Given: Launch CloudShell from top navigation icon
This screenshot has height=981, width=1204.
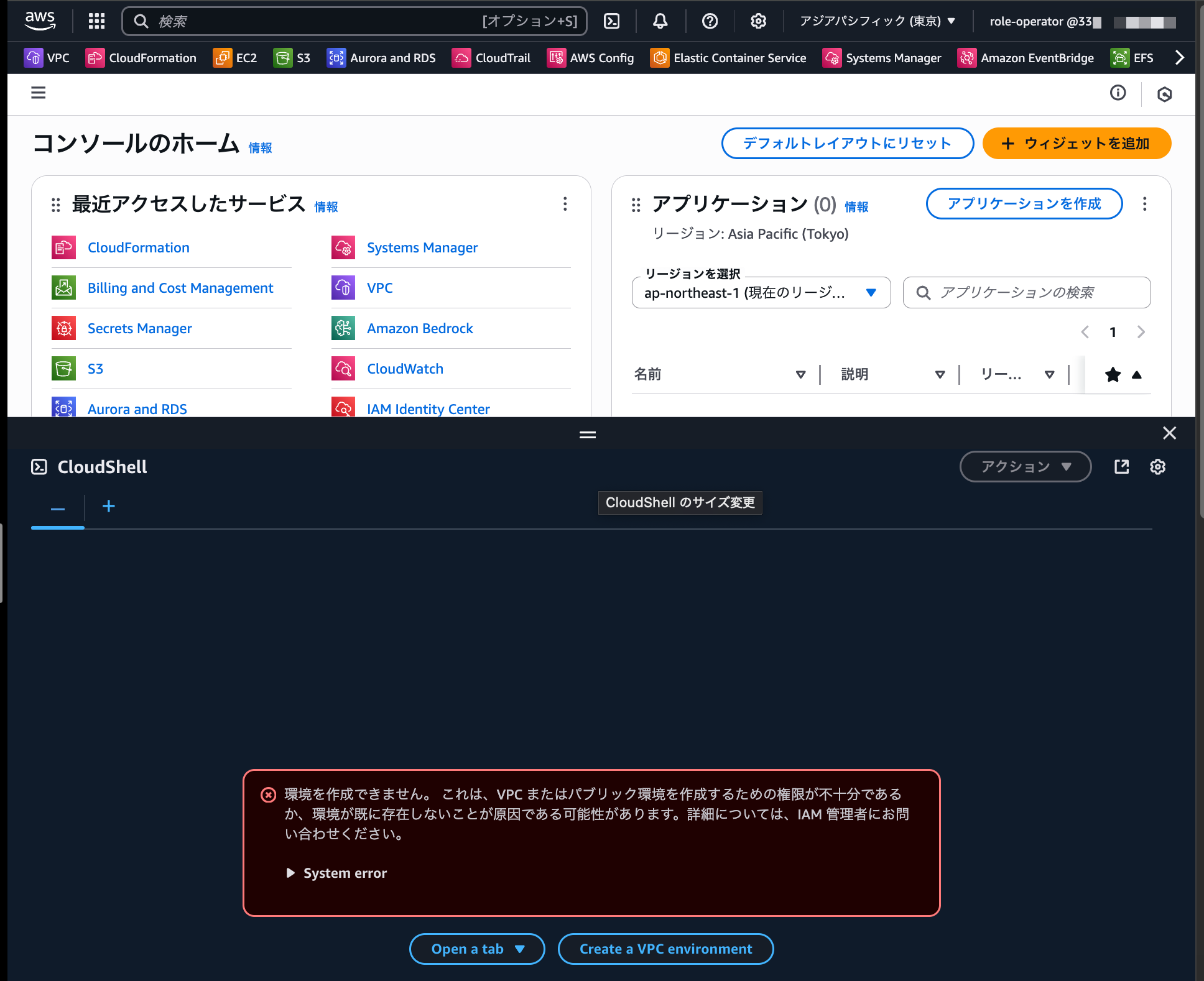Looking at the screenshot, I should [612, 21].
